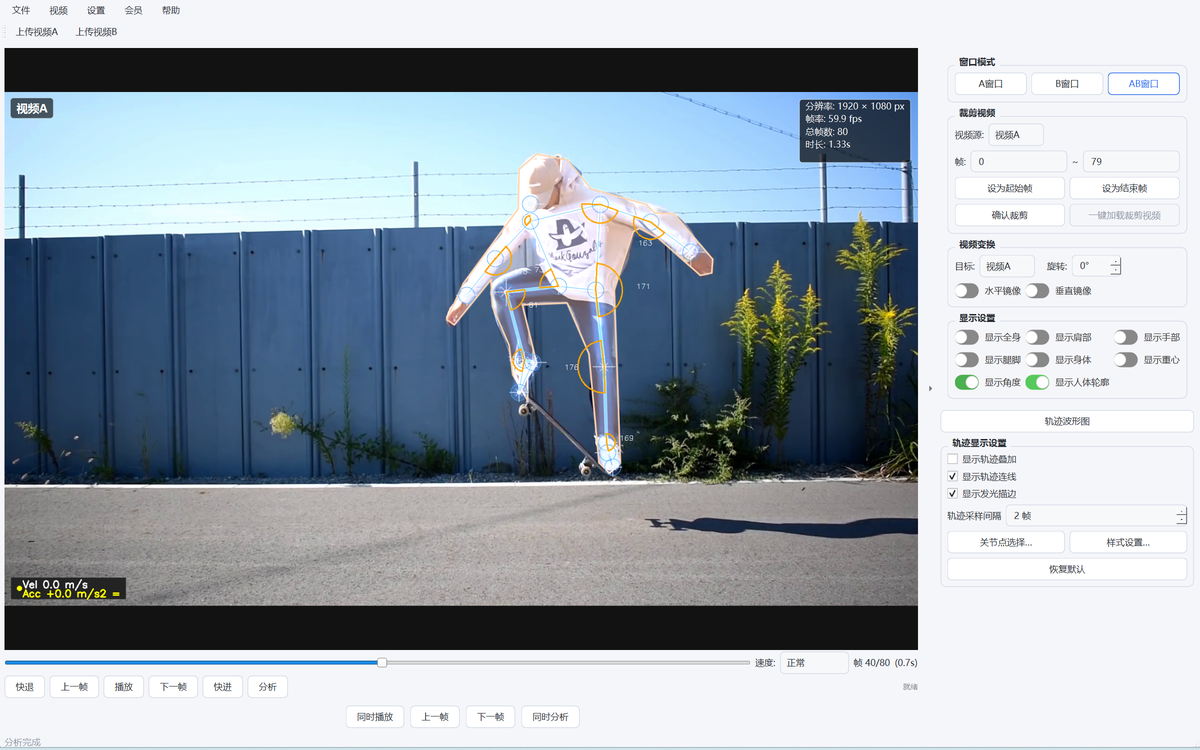The height and width of the screenshot is (750, 1200).
Task: Enable the 显示重心 switch
Action: pyautogui.click(x=1126, y=360)
